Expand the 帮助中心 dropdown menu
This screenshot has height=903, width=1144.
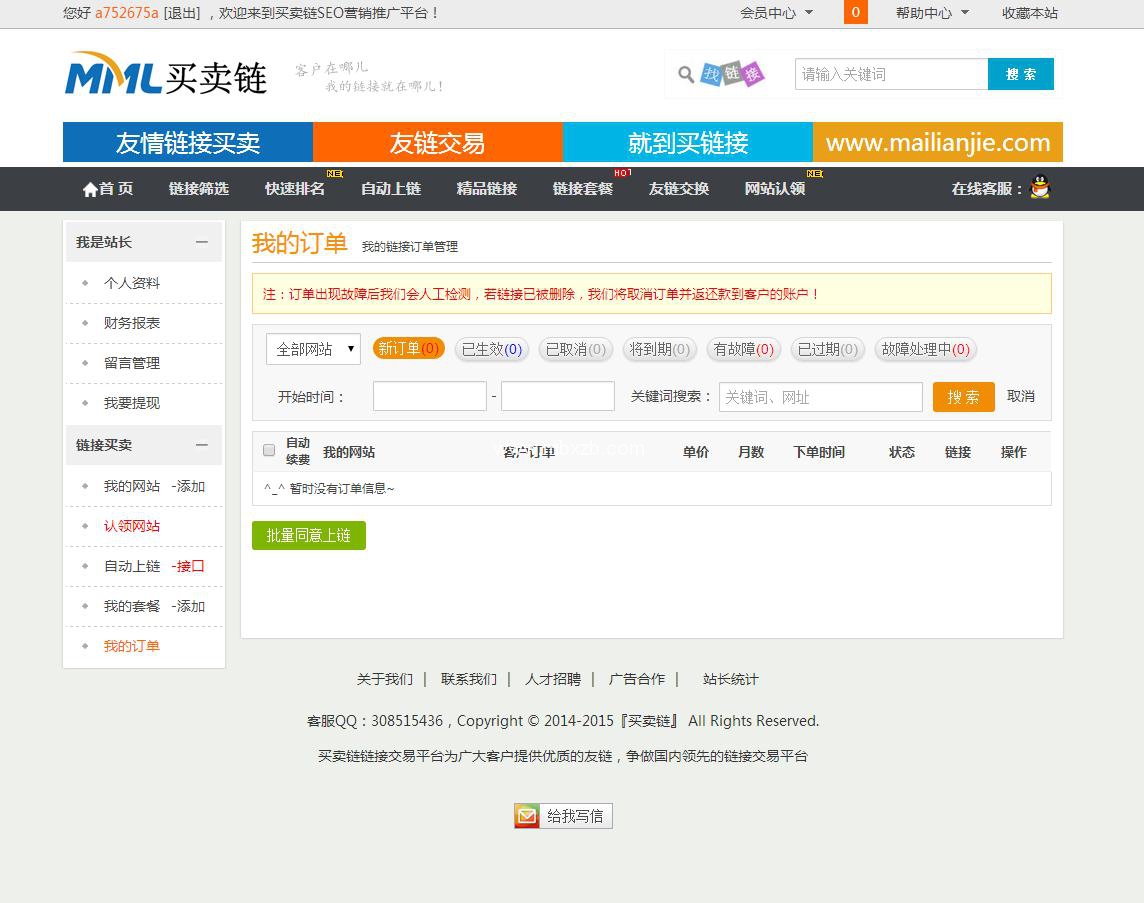(x=932, y=12)
